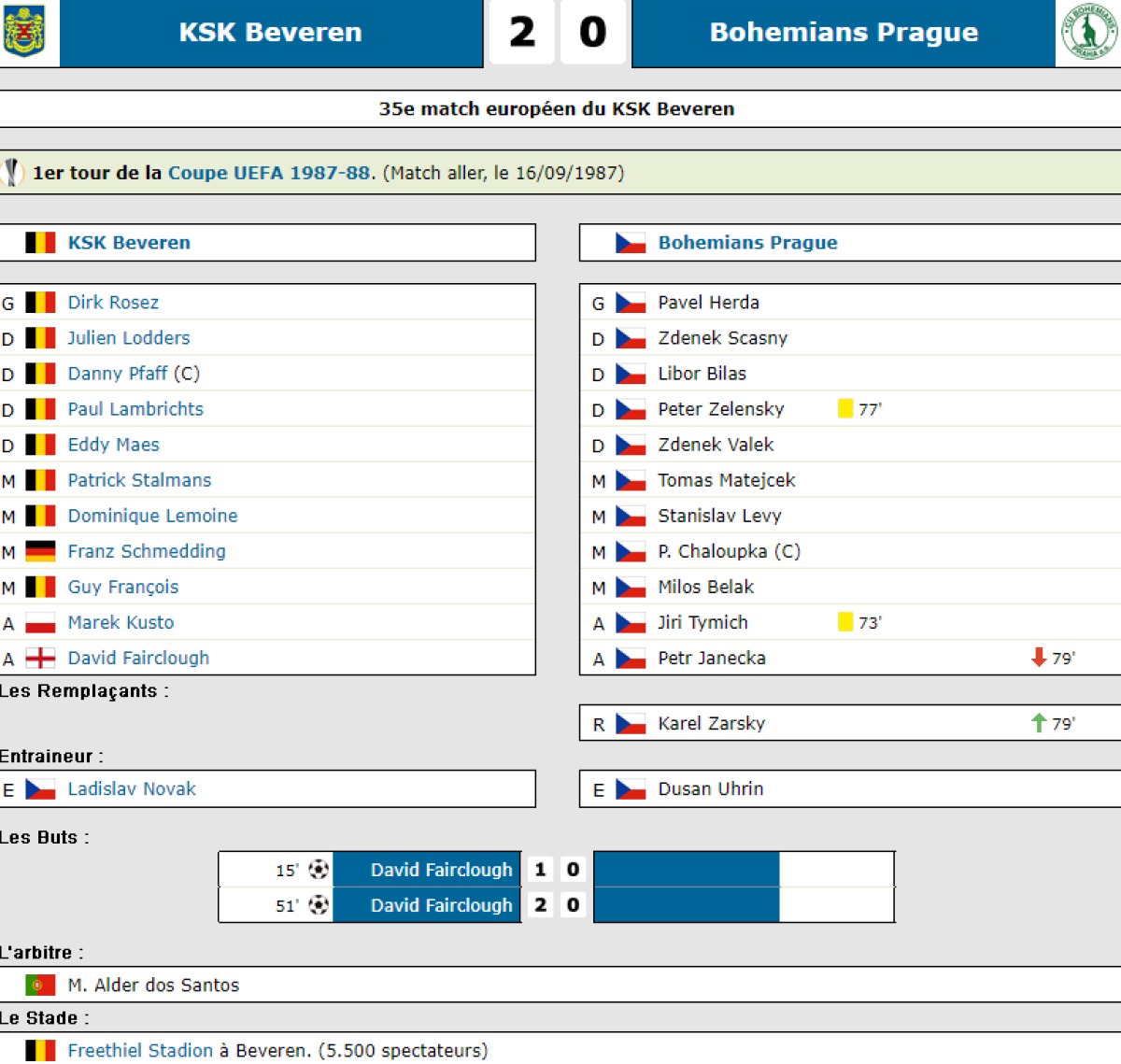This screenshot has height=1064, width=1121.
Task: Open Dirk Rosez player page
Action: [113, 303]
